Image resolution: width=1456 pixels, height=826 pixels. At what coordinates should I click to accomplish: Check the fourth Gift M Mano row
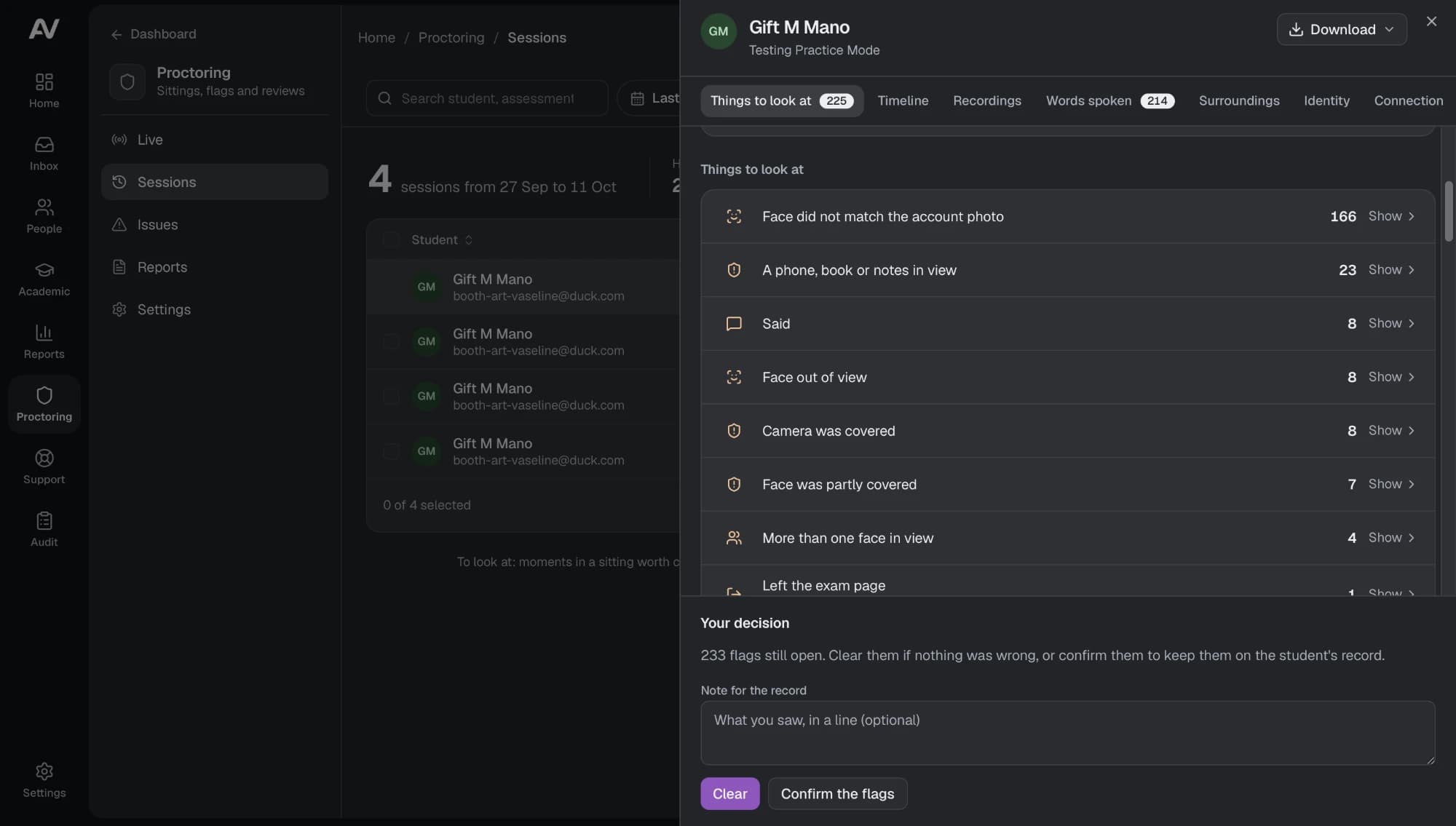pos(391,451)
